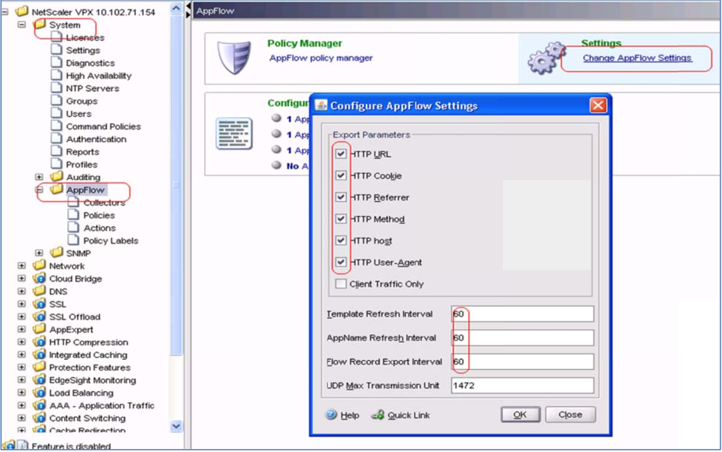Click the navigation tree scroll up arrow
The width and height of the screenshot is (722, 452).
176,8
